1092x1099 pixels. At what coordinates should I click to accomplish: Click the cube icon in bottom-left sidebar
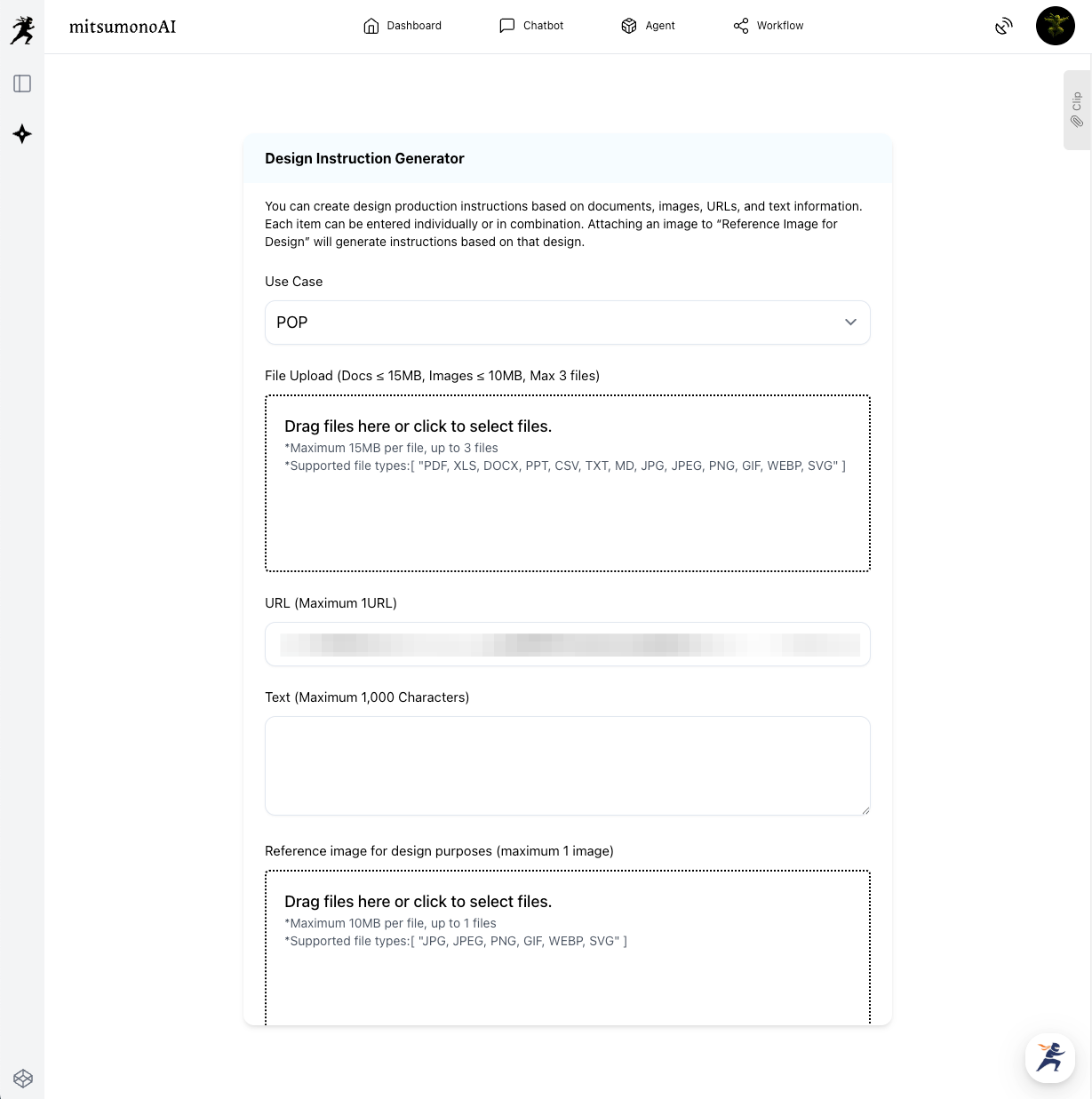(23, 1078)
